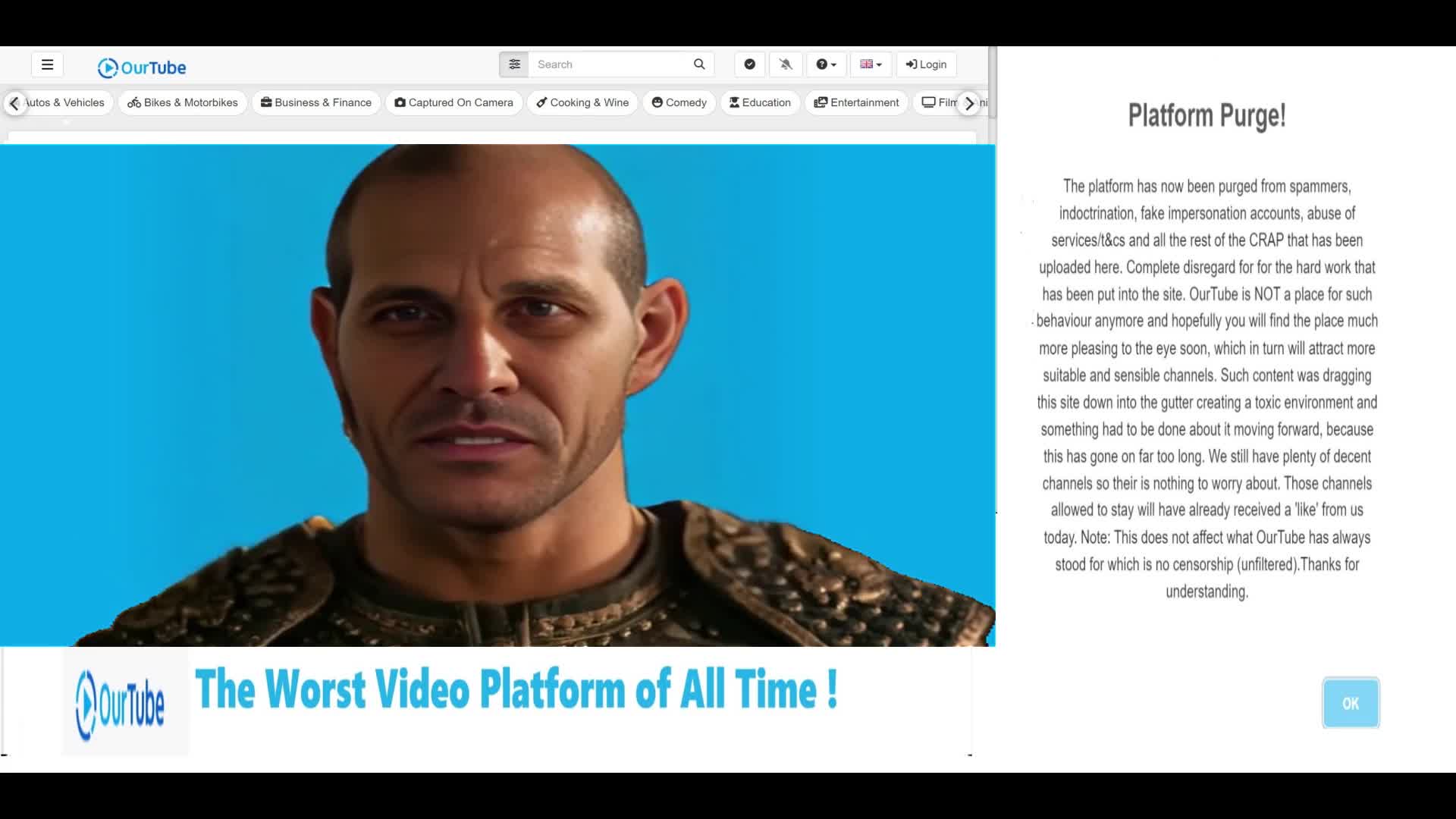
Task: Click the magnifying glass search icon
Action: tap(699, 64)
